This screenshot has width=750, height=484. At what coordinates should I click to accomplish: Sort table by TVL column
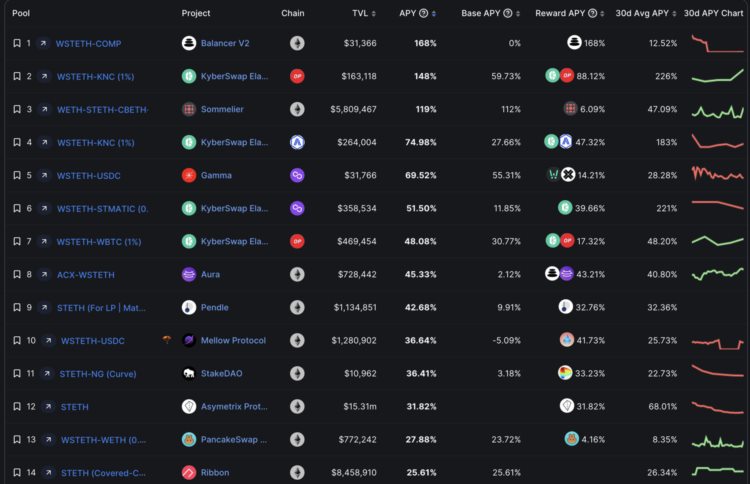pos(366,13)
